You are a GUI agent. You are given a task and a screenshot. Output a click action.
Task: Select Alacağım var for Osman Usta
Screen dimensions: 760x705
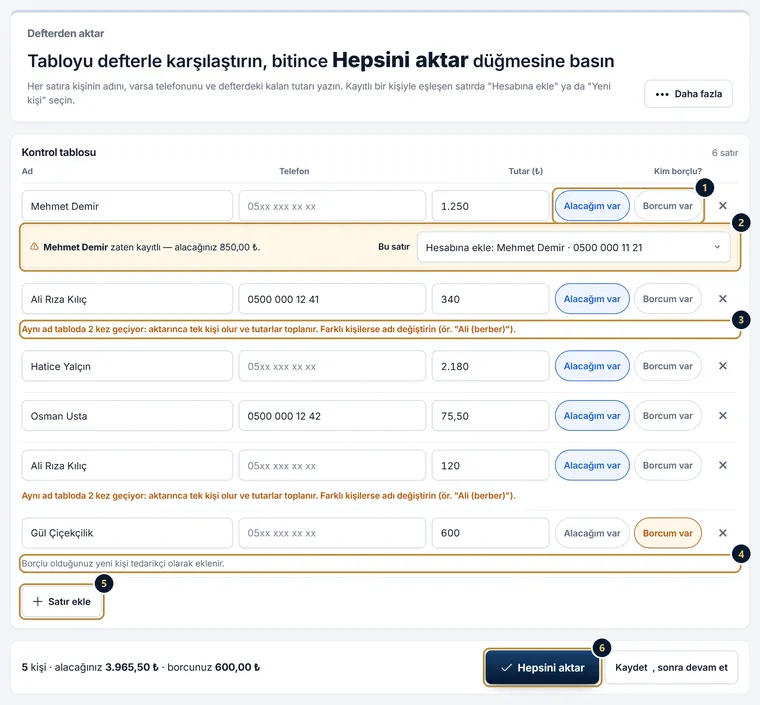pos(592,416)
